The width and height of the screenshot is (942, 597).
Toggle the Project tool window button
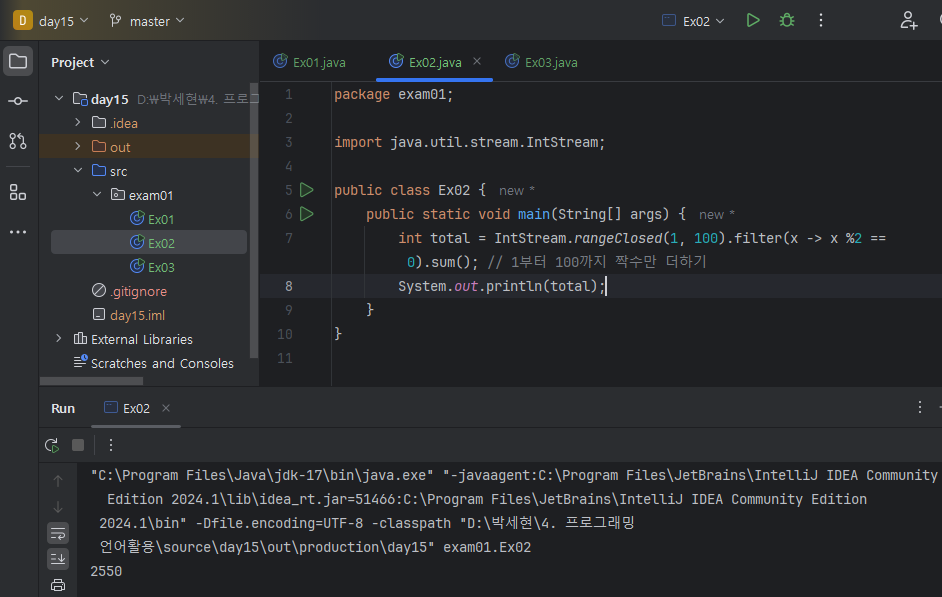click(x=18, y=61)
